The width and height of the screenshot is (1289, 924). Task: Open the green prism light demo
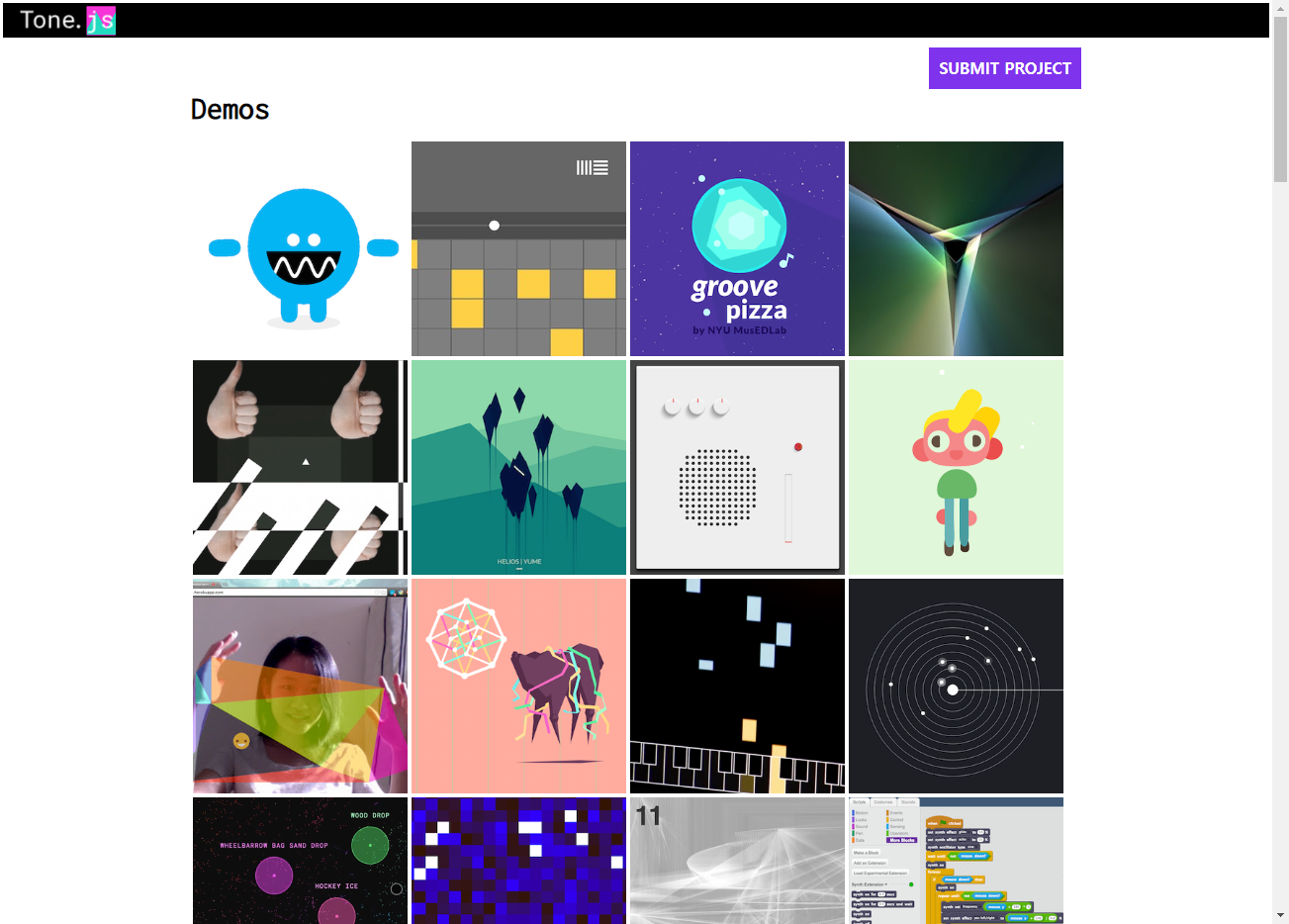click(956, 248)
